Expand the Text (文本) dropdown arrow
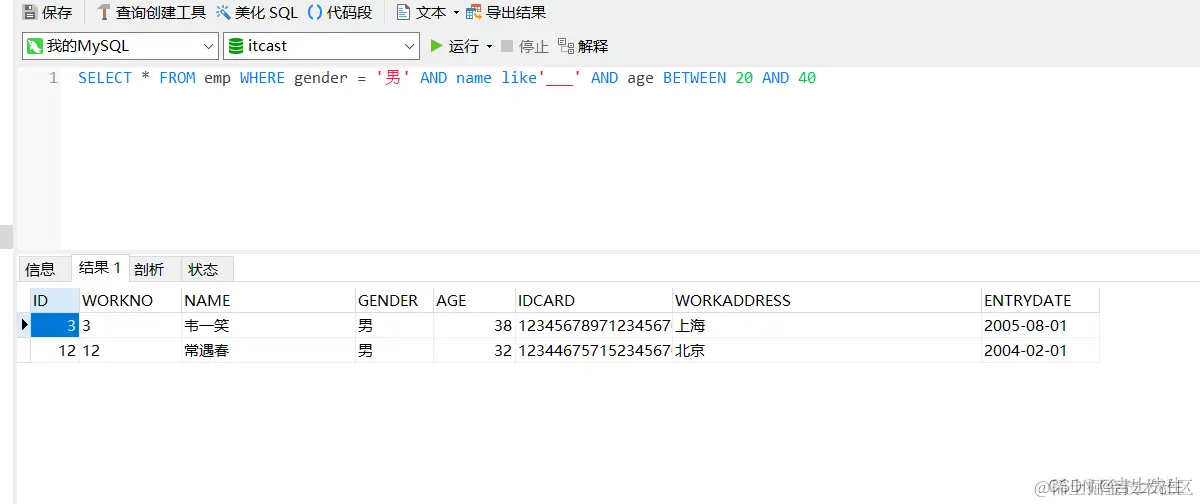The image size is (1200, 504). click(456, 13)
